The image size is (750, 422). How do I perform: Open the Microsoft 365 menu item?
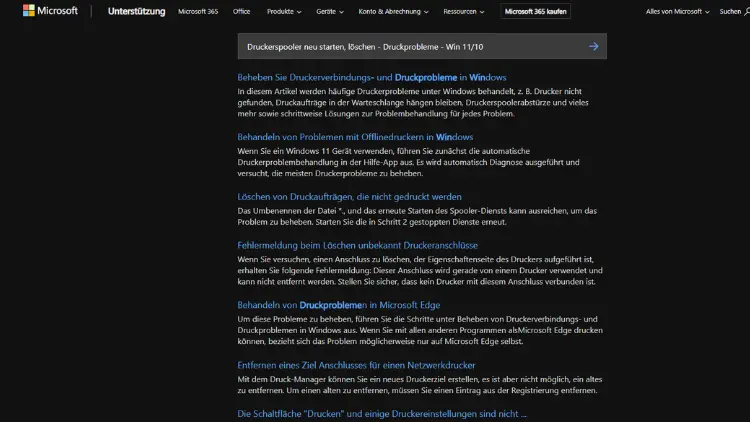[x=198, y=11]
